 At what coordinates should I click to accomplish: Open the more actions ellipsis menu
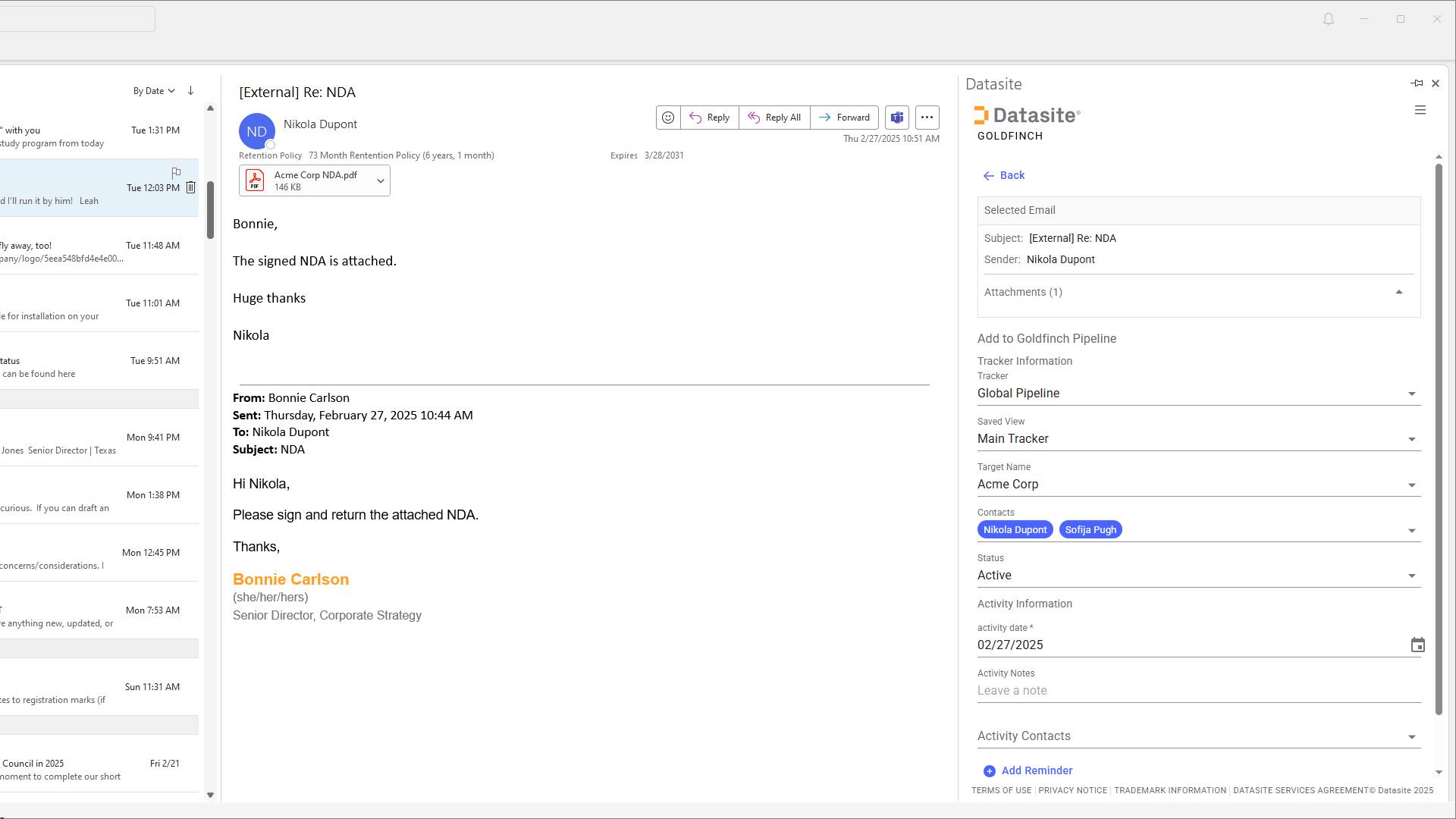click(x=927, y=118)
